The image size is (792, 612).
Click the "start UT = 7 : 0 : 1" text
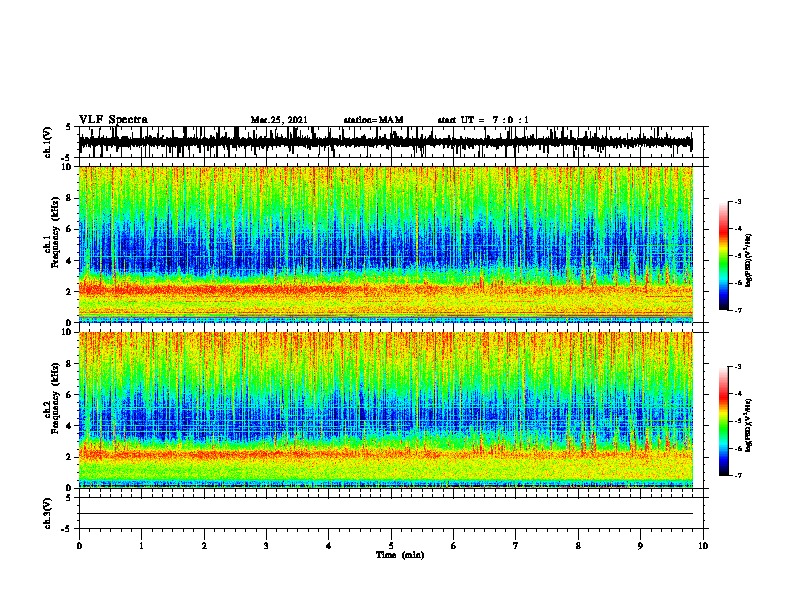483,120
